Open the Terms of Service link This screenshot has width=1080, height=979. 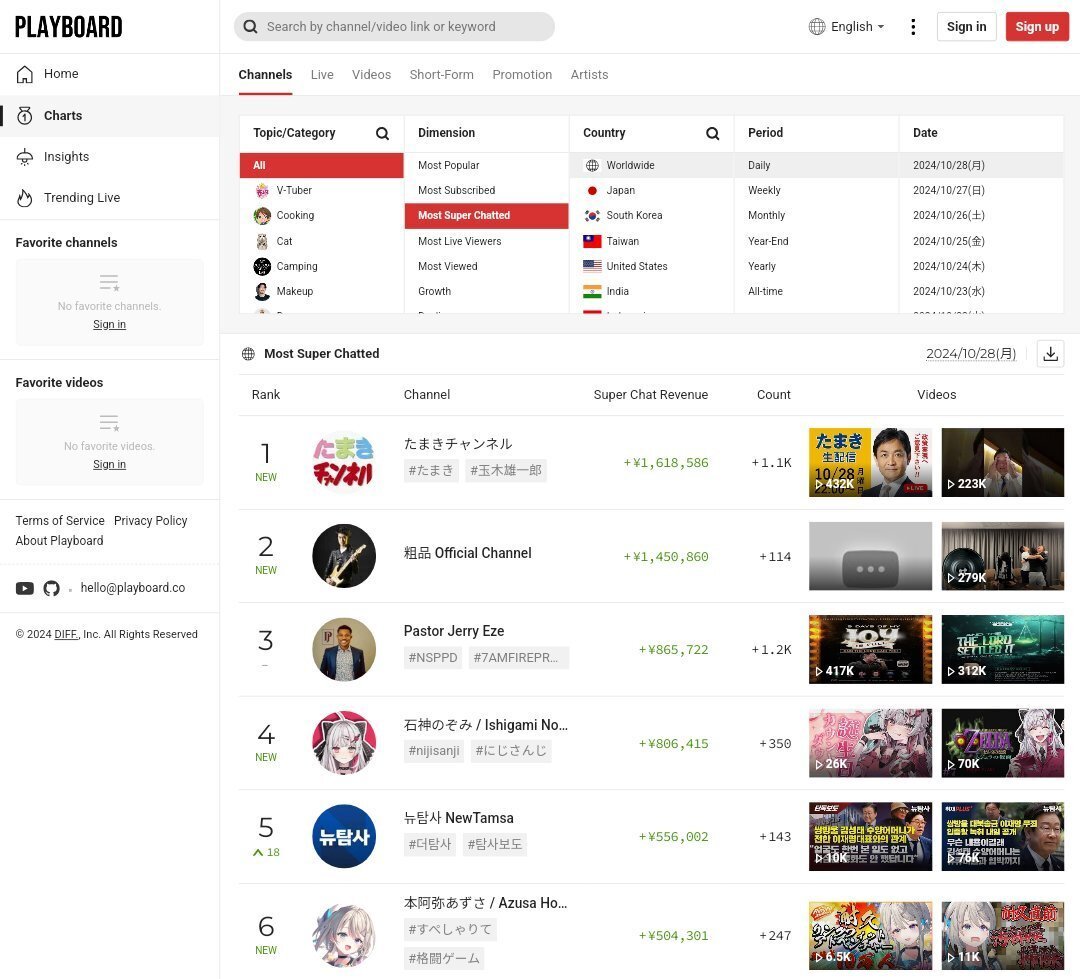(60, 521)
